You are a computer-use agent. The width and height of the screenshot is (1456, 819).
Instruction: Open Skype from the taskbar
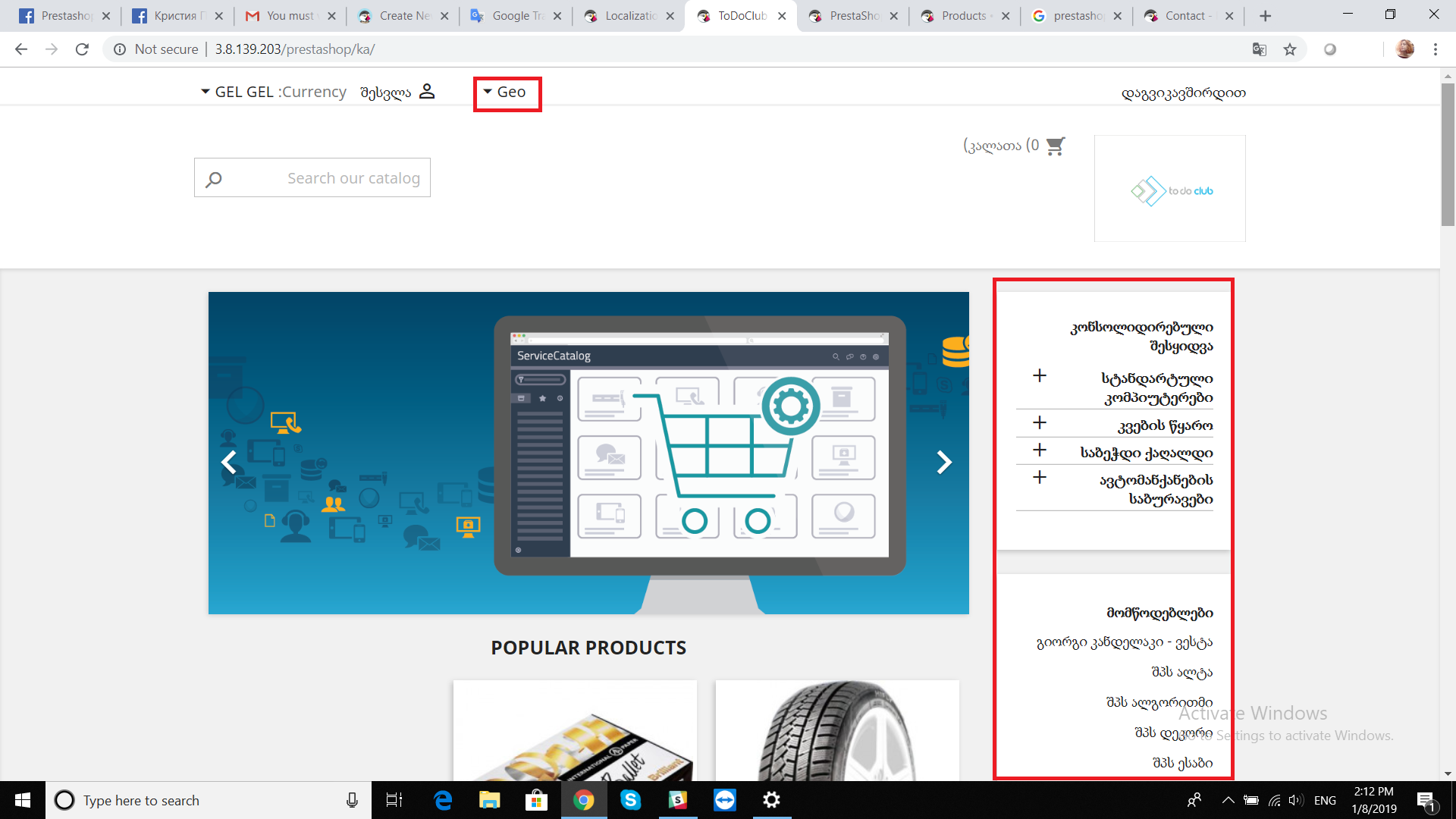(630, 800)
